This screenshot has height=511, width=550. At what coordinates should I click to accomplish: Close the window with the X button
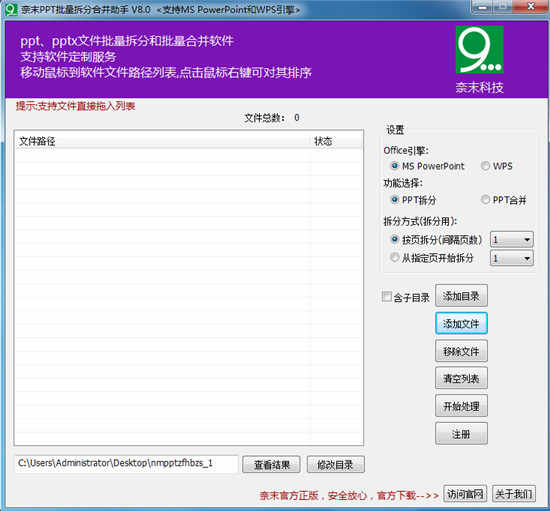(x=531, y=6)
